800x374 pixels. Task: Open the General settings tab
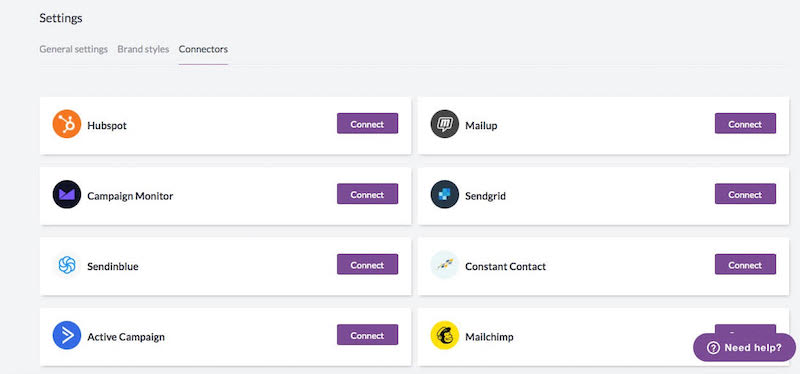[73, 49]
